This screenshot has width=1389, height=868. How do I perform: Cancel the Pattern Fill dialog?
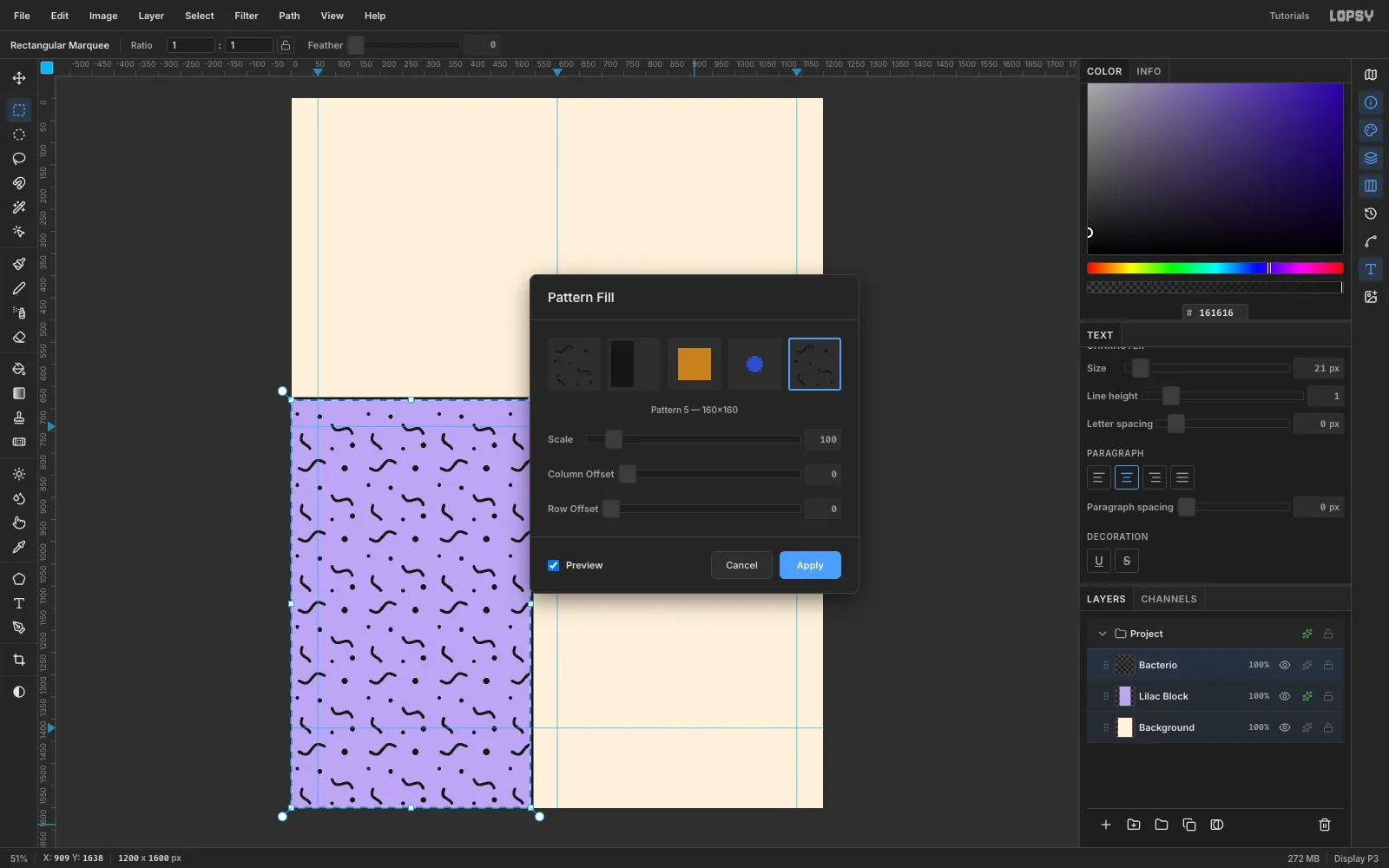741,565
